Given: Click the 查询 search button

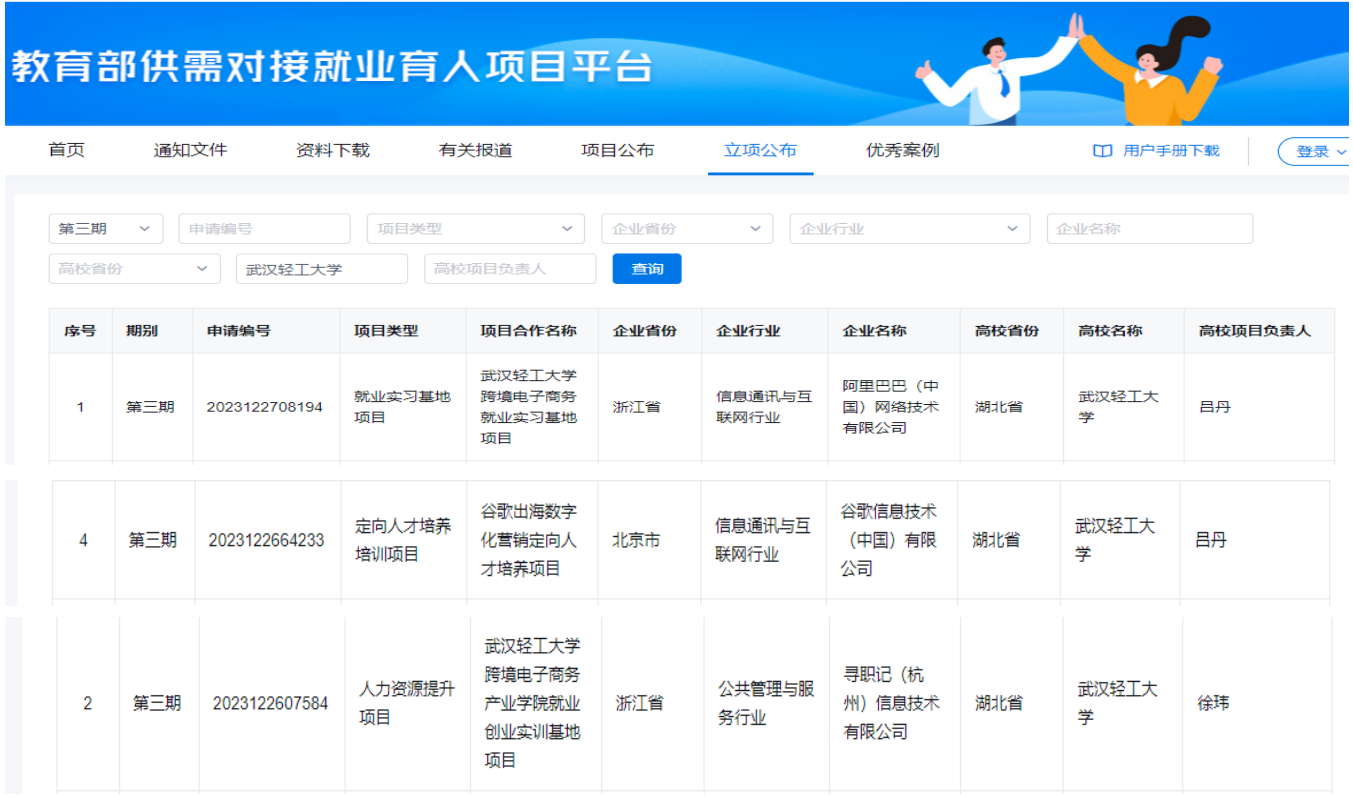Looking at the screenshot, I should 646,269.
